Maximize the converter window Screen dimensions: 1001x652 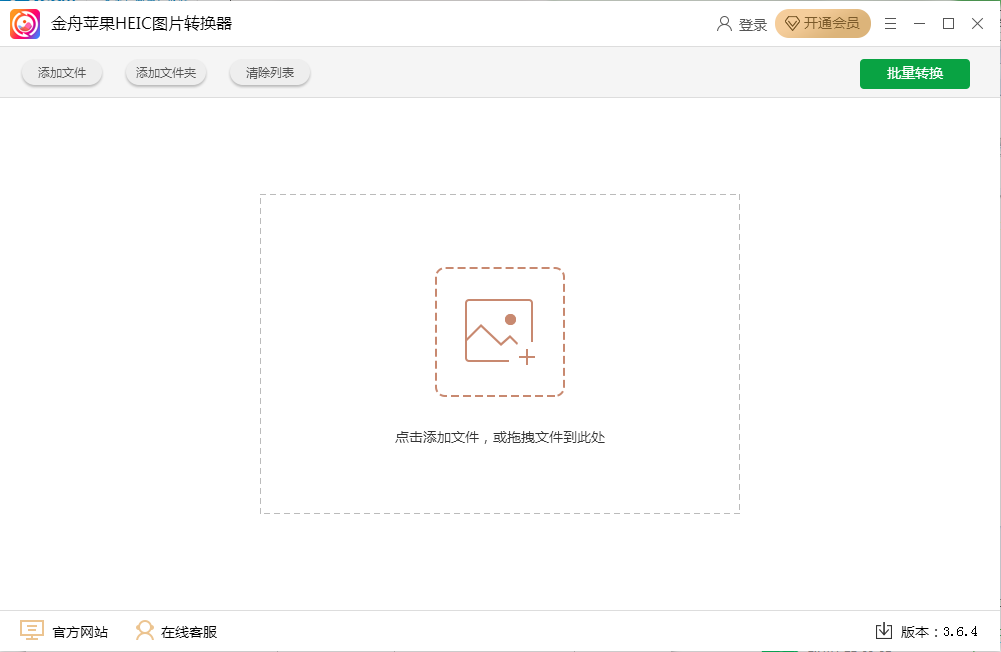(949, 24)
